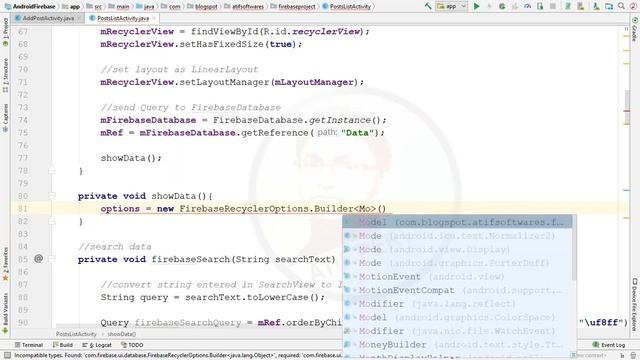Click PostsListActivity class in navigation bar

(x=347, y=7)
